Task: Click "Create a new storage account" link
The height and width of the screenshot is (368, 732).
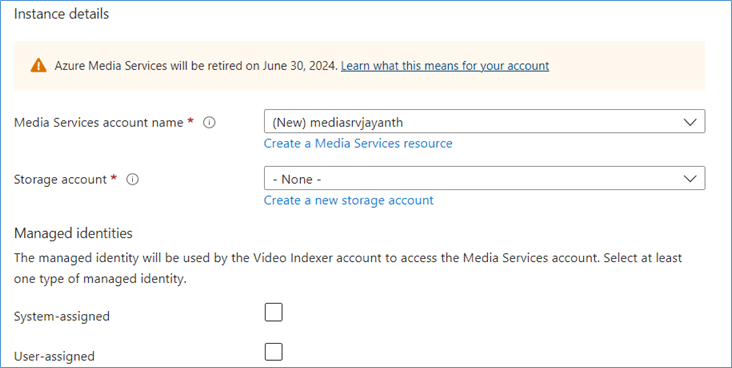Action: (349, 200)
